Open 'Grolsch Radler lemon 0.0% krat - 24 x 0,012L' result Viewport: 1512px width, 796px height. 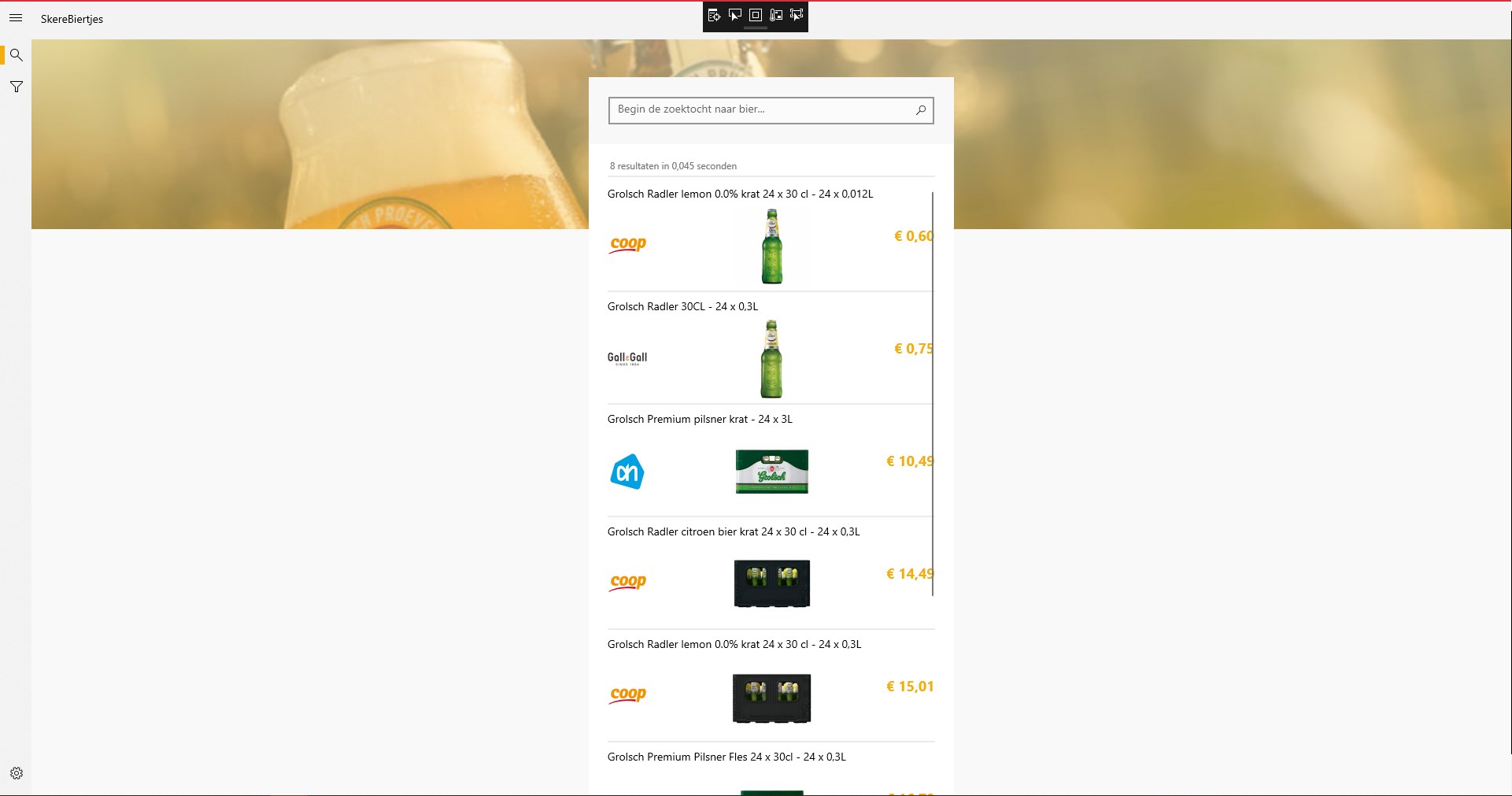click(x=771, y=235)
